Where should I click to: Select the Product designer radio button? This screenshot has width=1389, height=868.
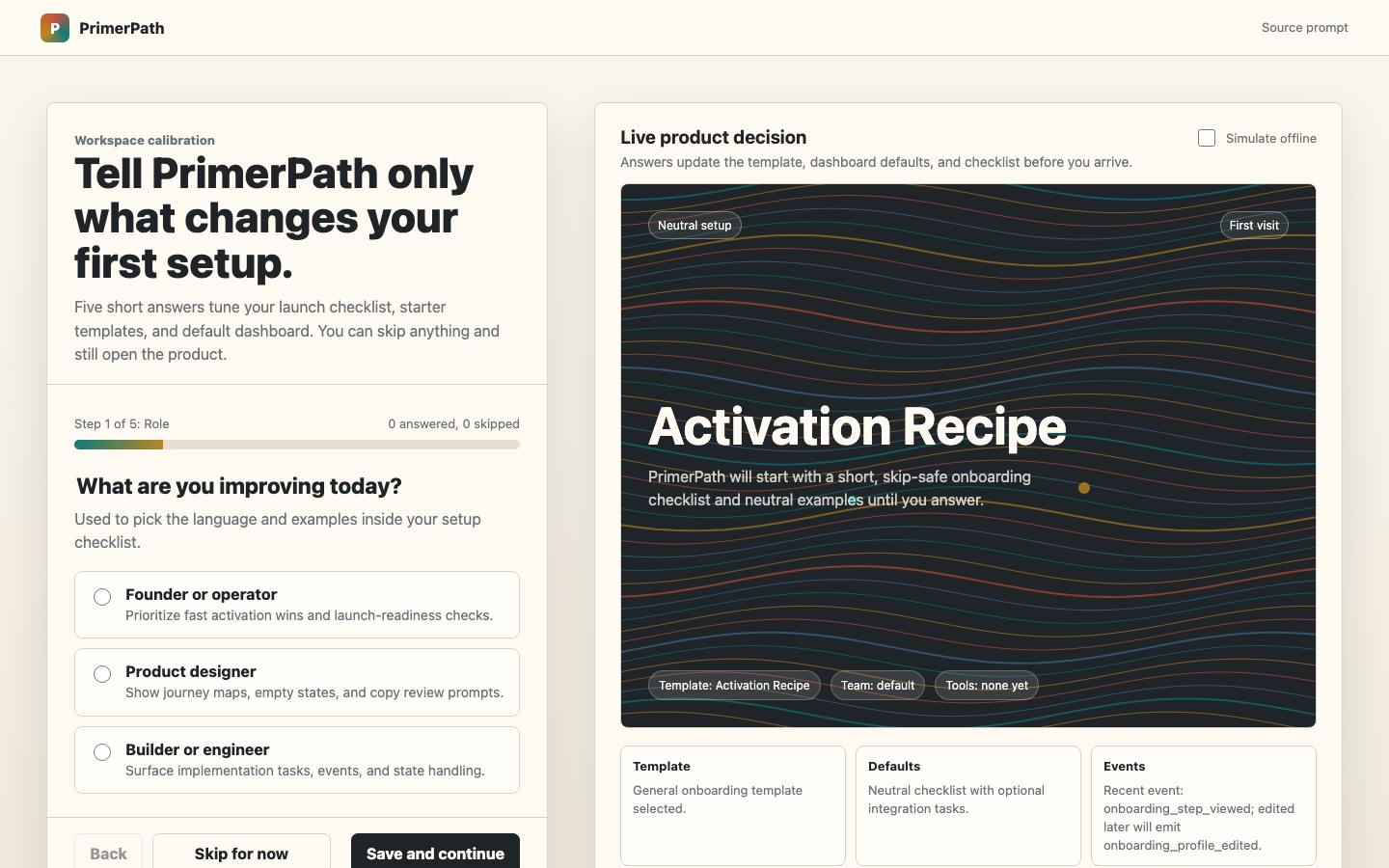pos(102,674)
